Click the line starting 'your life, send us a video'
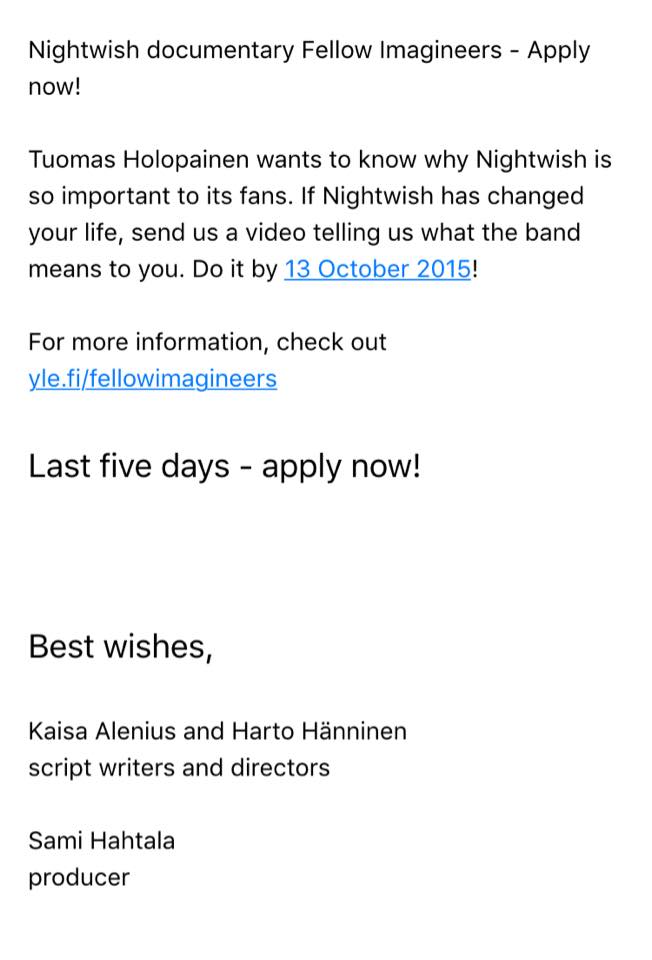Image resolution: width=652 pixels, height=960 pixels. (304, 233)
